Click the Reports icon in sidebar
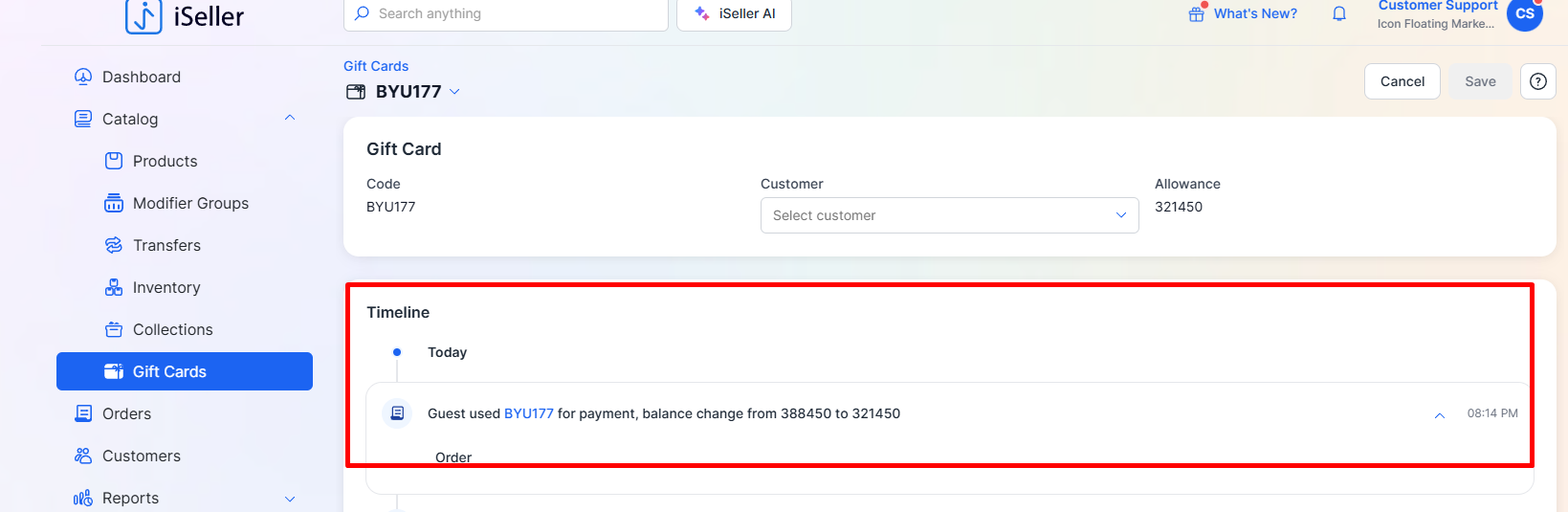This screenshot has height=512, width=1568. (x=83, y=498)
